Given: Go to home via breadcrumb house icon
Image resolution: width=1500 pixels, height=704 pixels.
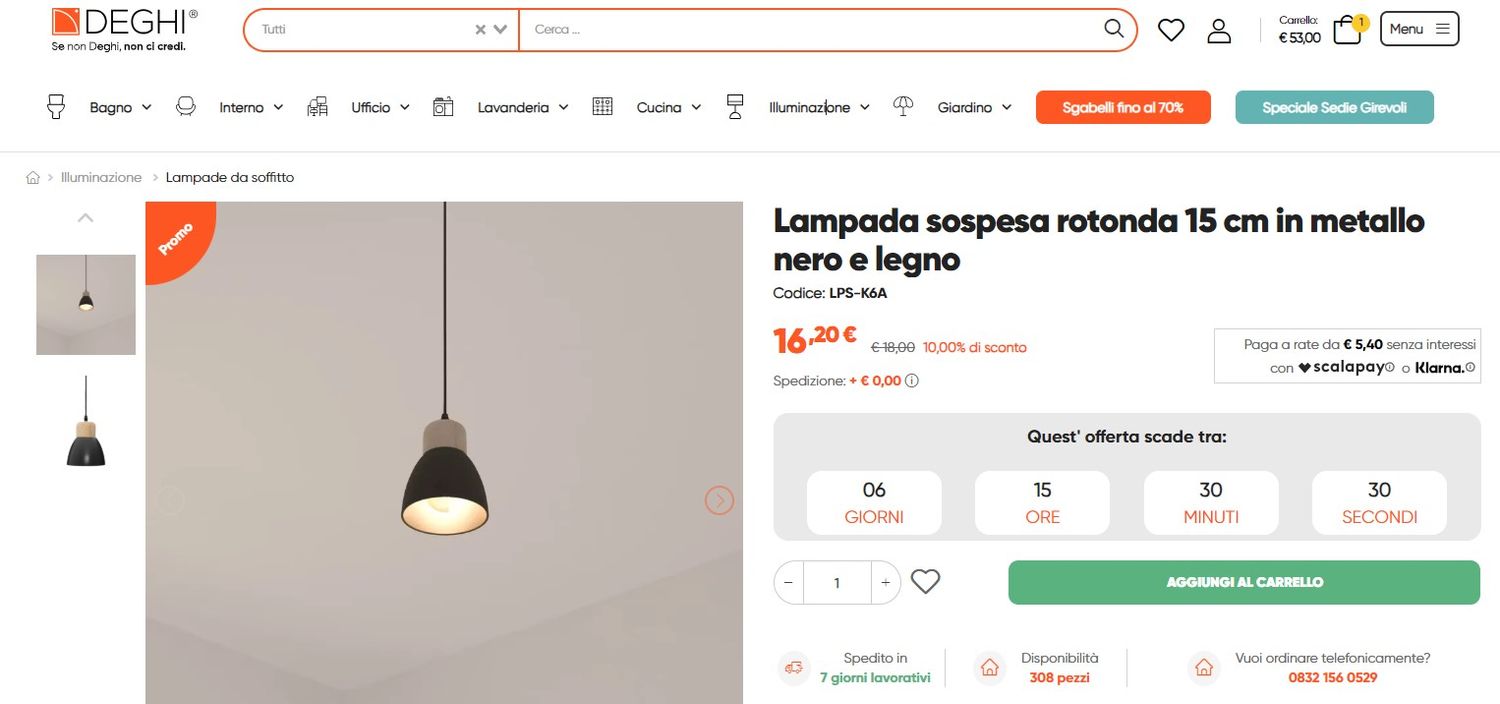Looking at the screenshot, I should pyautogui.click(x=33, y=178).
